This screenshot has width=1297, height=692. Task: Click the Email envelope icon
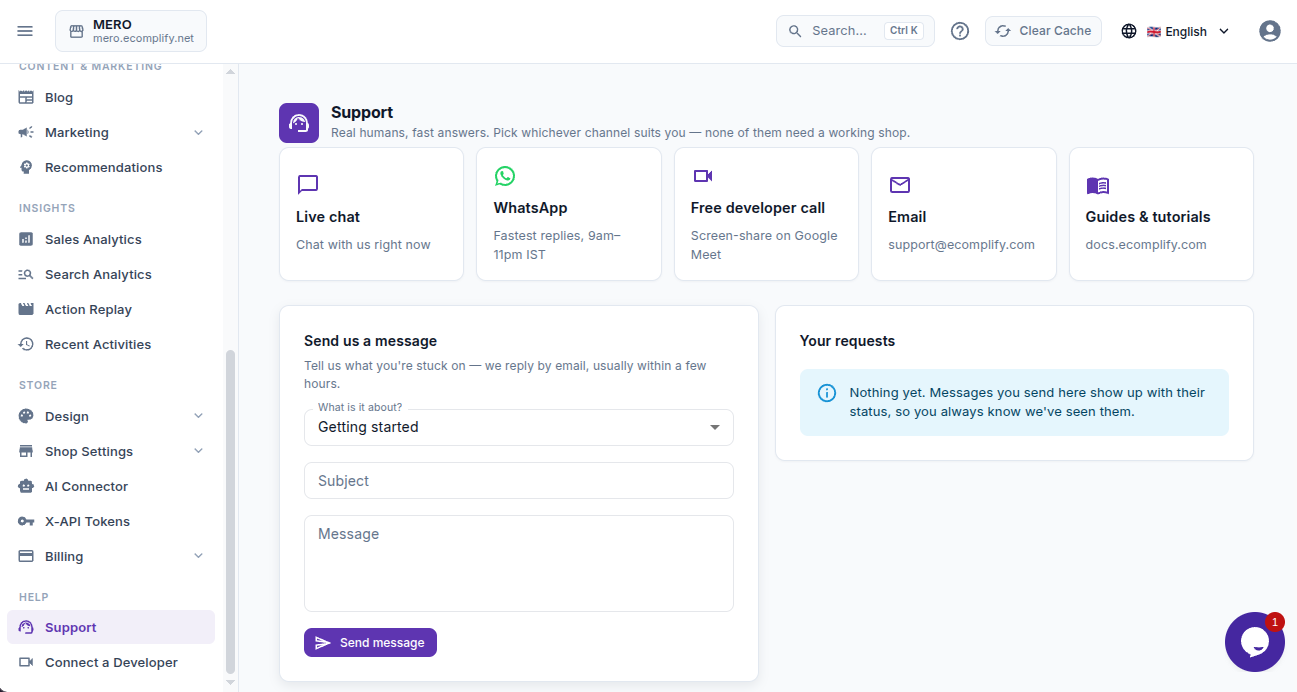point(900,185)
